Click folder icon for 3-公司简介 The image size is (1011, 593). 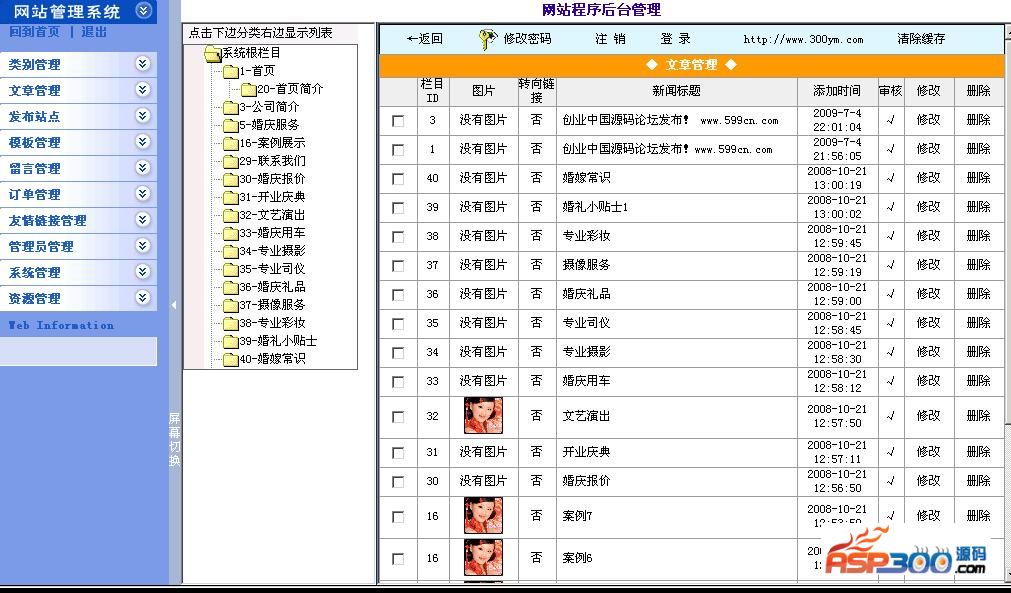[x=231, y=108]
